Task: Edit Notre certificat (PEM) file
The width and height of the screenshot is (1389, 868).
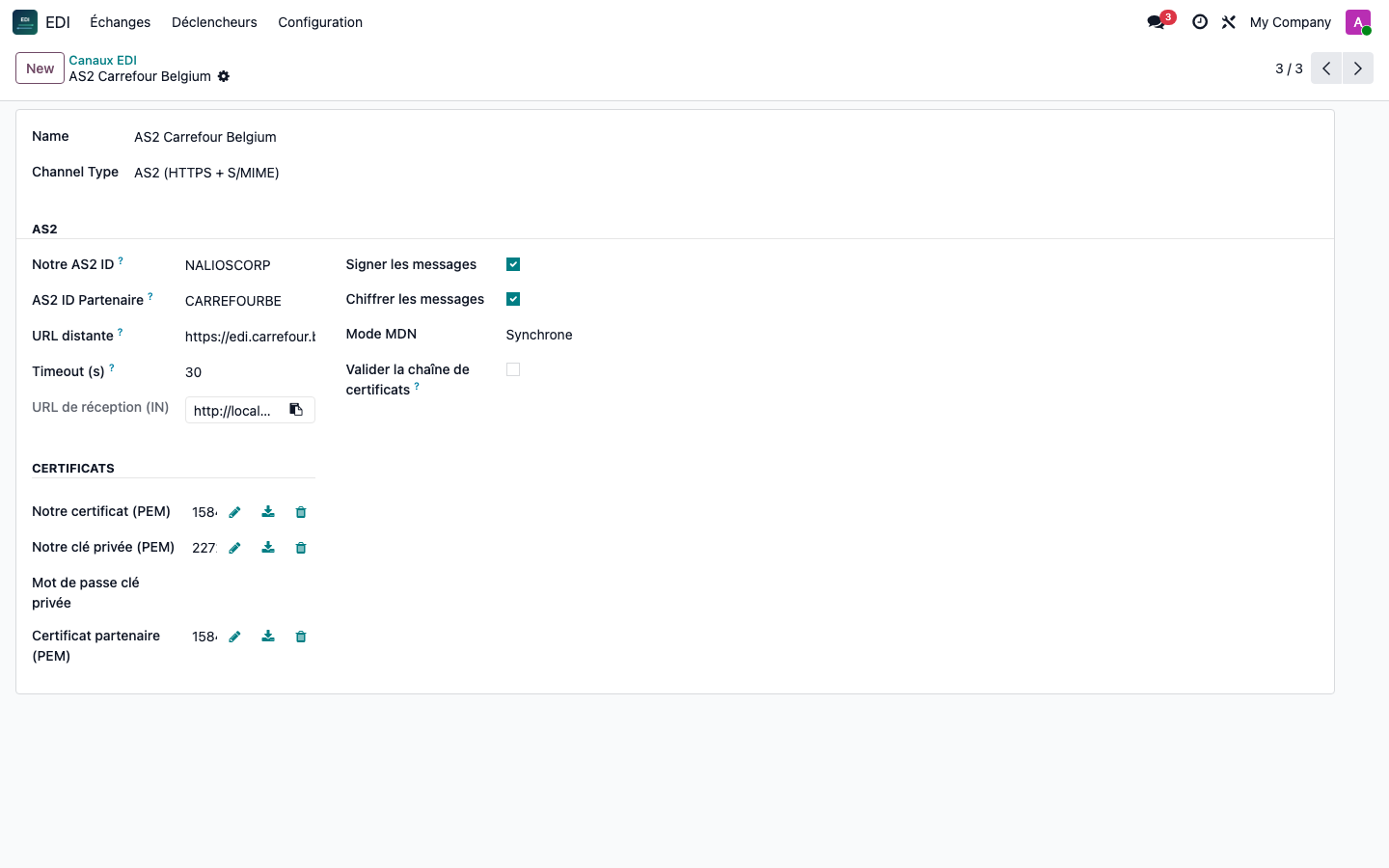Action: (x=234, y=512)
